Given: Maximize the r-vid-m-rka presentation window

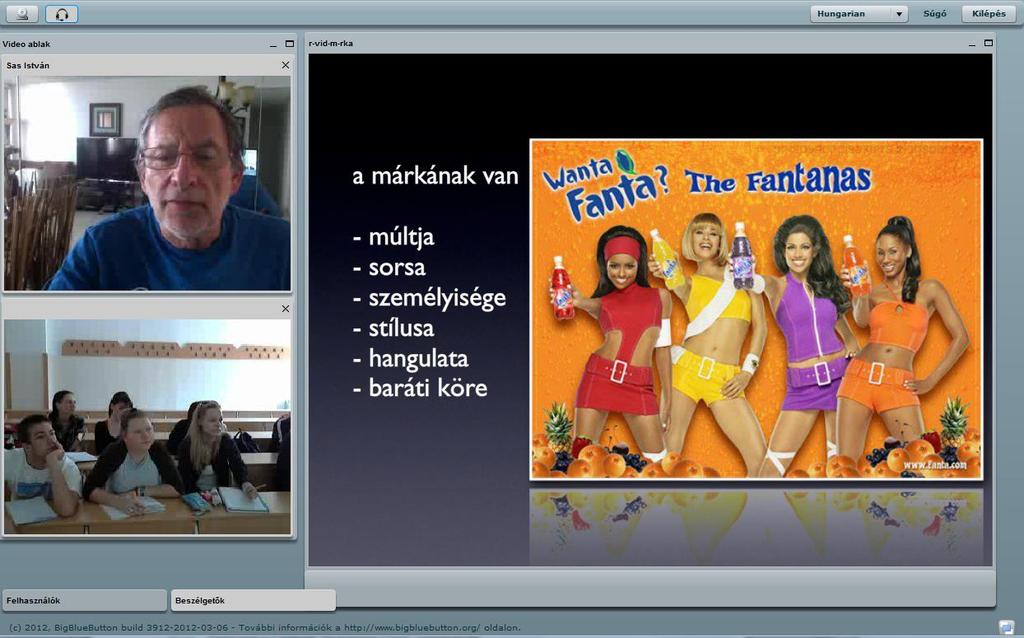Looking at the screenshot, I should coord(989,43).
